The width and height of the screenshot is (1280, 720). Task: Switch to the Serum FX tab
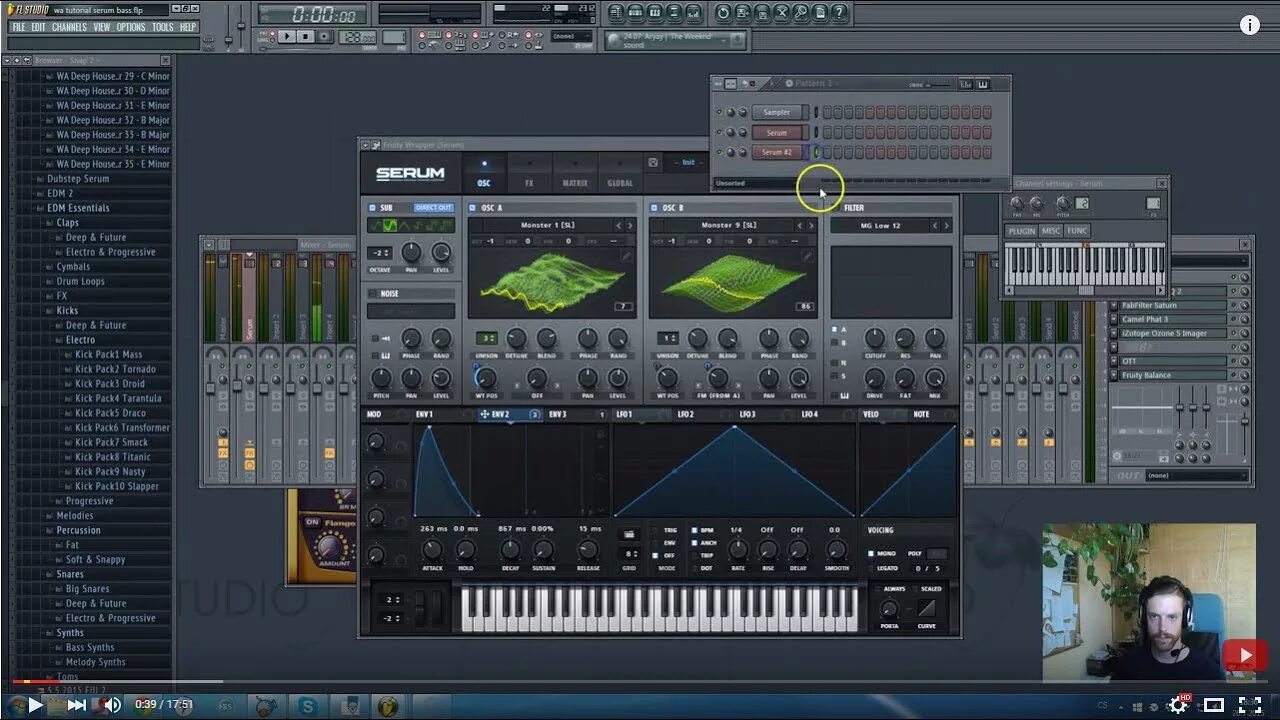coord(529,173)
